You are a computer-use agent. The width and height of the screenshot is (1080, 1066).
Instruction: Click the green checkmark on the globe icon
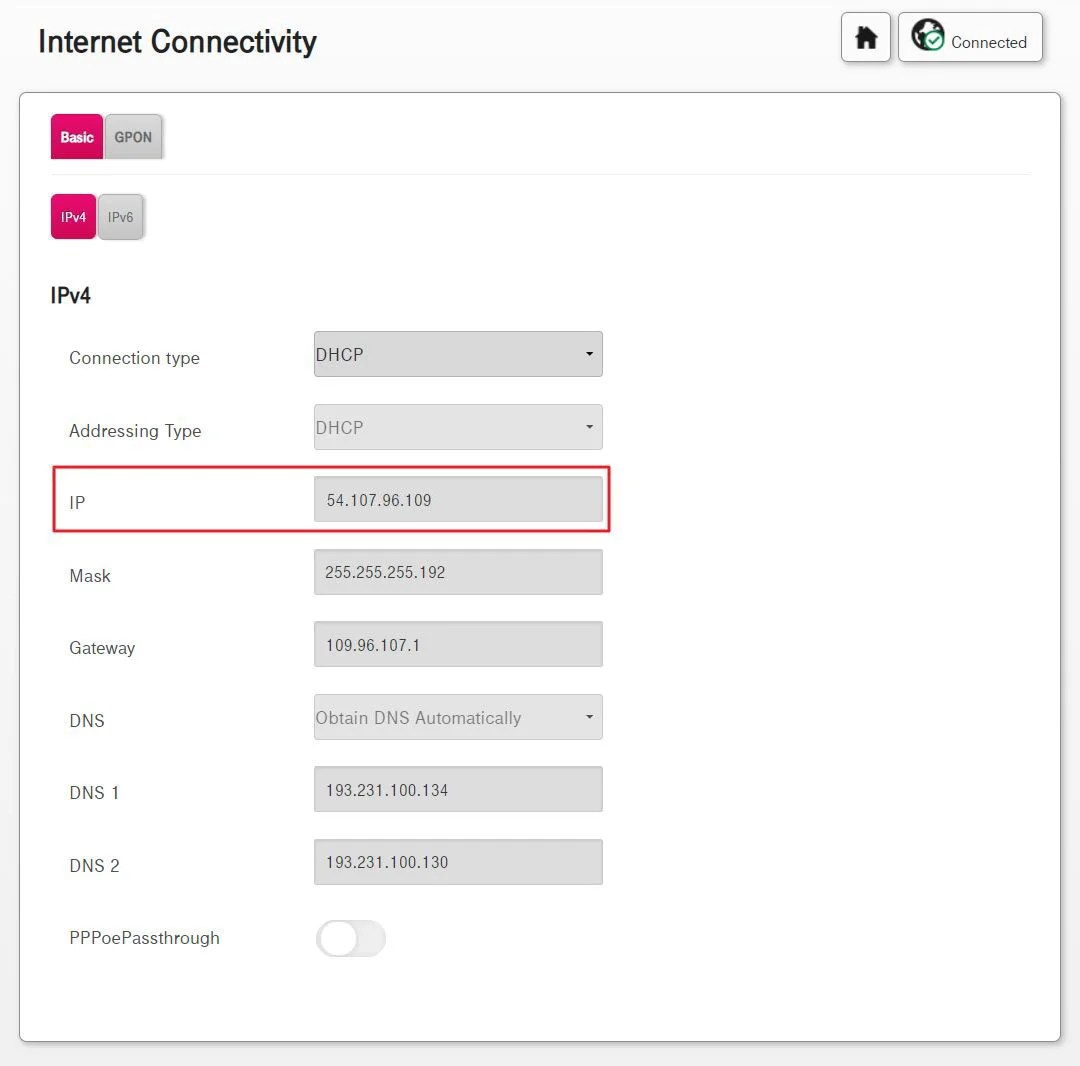tap(935, 40)
